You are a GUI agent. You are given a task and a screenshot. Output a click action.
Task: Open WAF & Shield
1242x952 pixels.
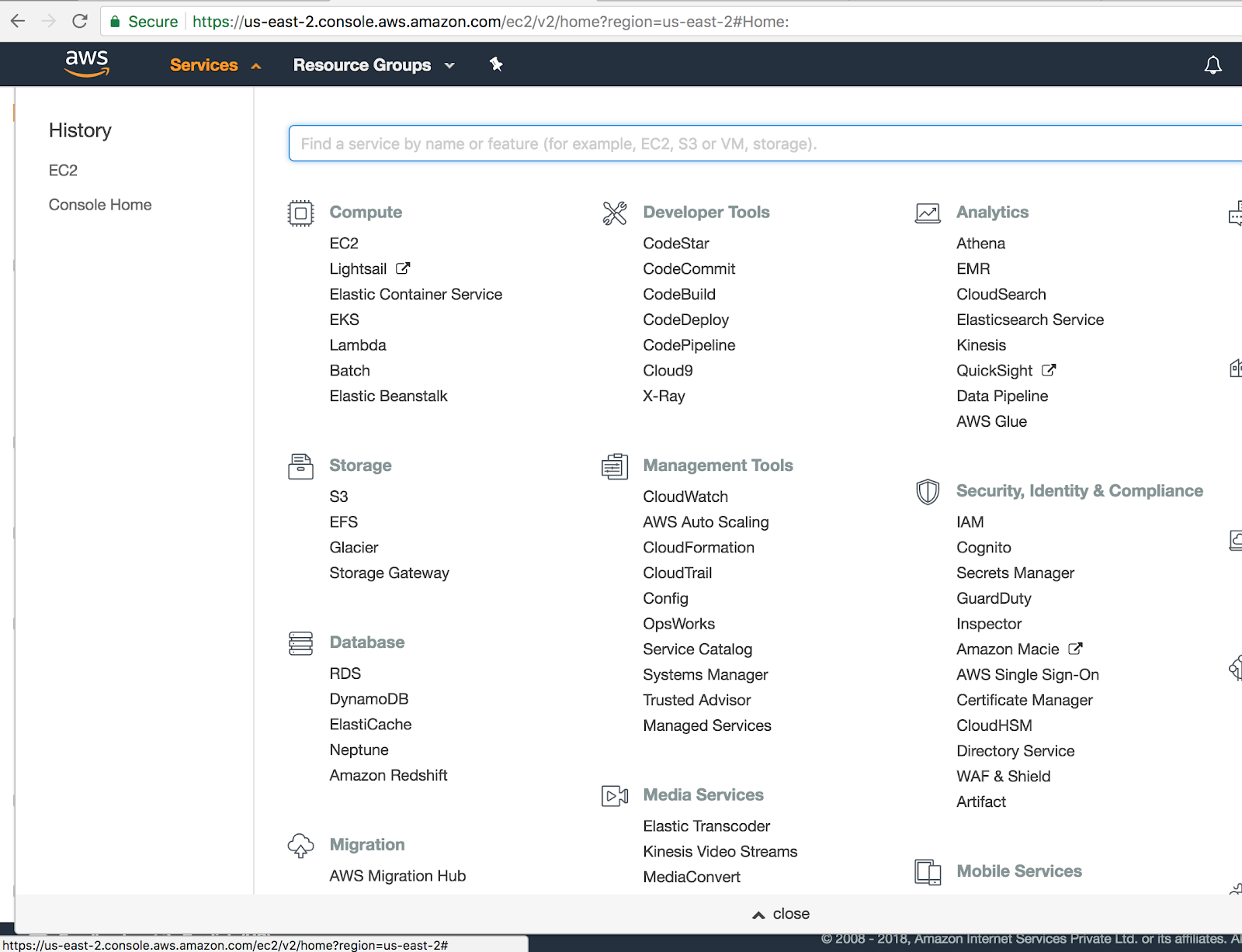(1004, 777)
